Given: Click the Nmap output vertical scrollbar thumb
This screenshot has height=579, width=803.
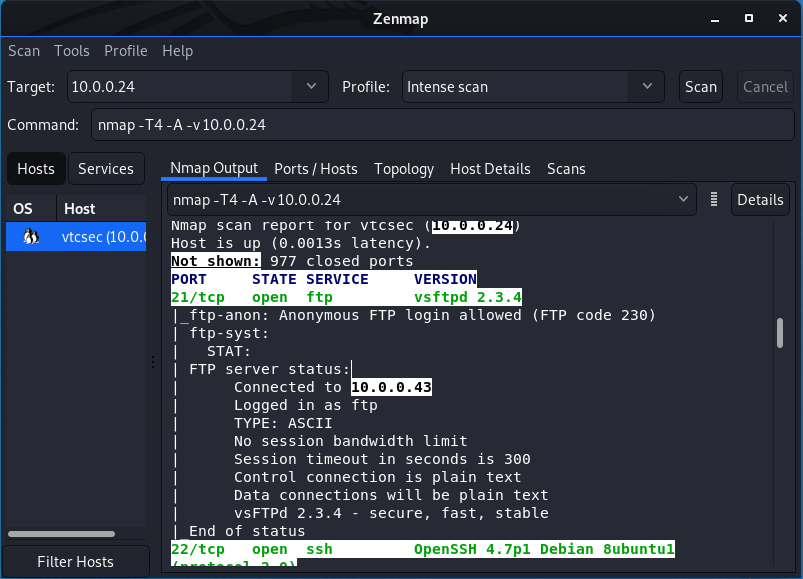Looking at the screenshot, I should pos(779,333).
